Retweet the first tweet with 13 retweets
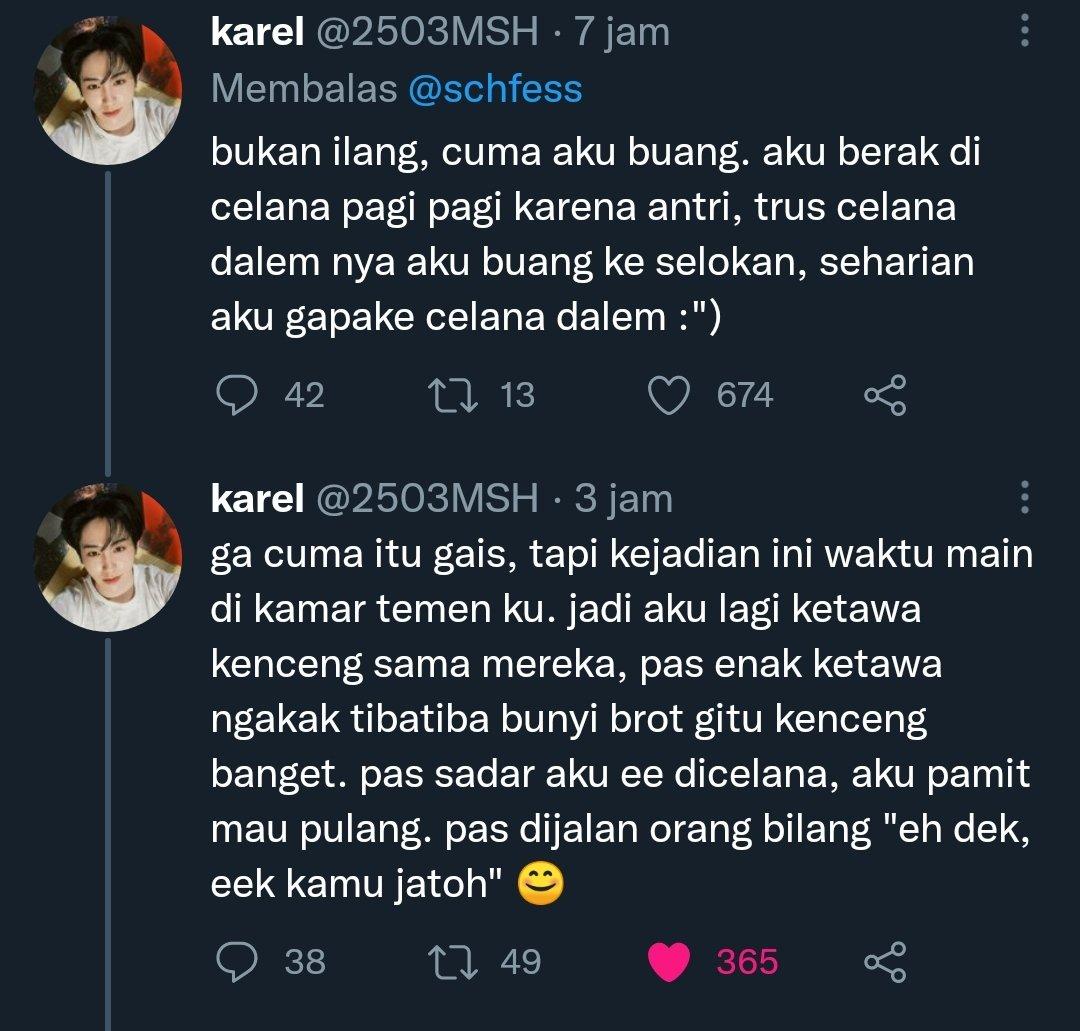 click(x=452, y=395)
